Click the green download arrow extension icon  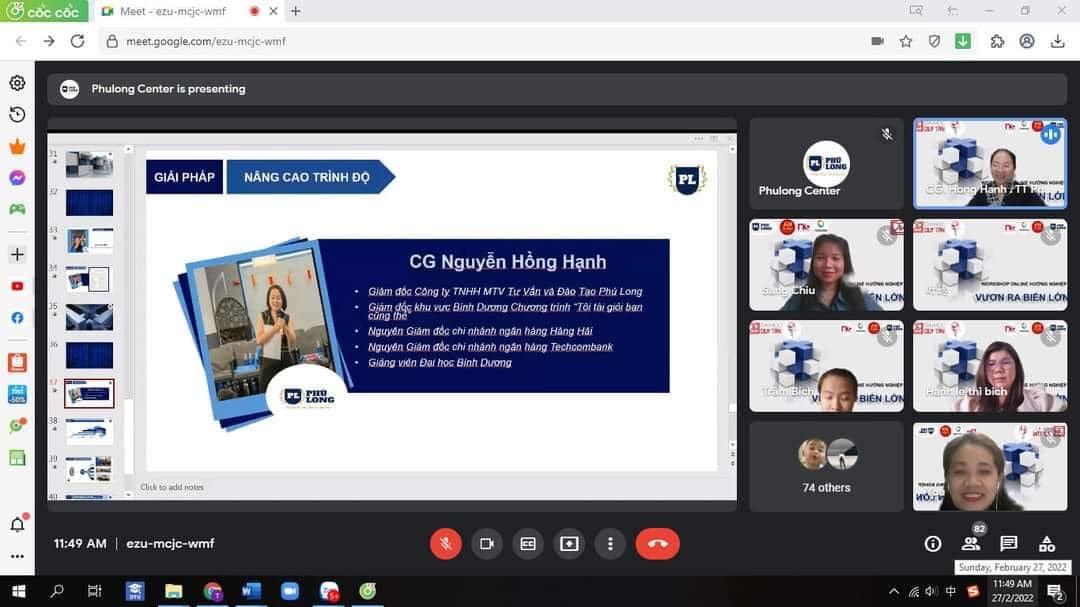963,41
